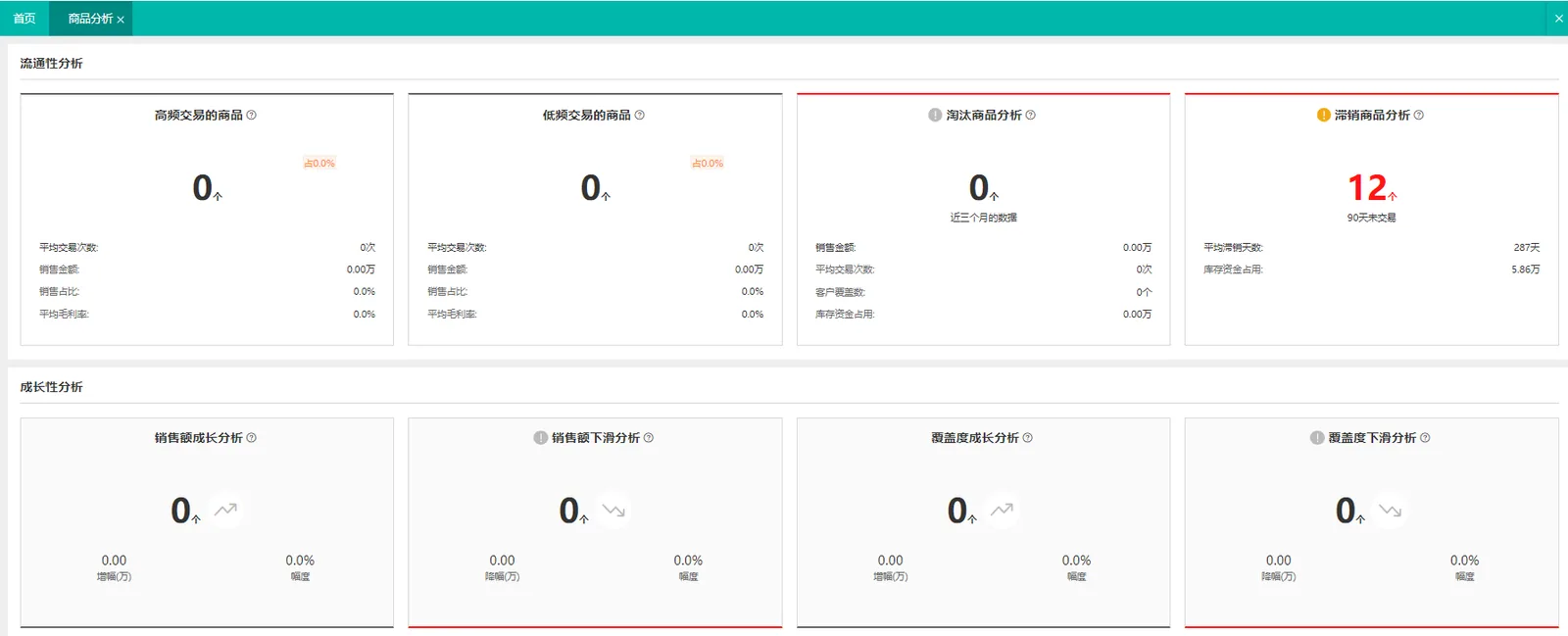Open help icon beside 高频交易的商品
The height and width of the screenshot is (636, 1568).
pos(252,115)
